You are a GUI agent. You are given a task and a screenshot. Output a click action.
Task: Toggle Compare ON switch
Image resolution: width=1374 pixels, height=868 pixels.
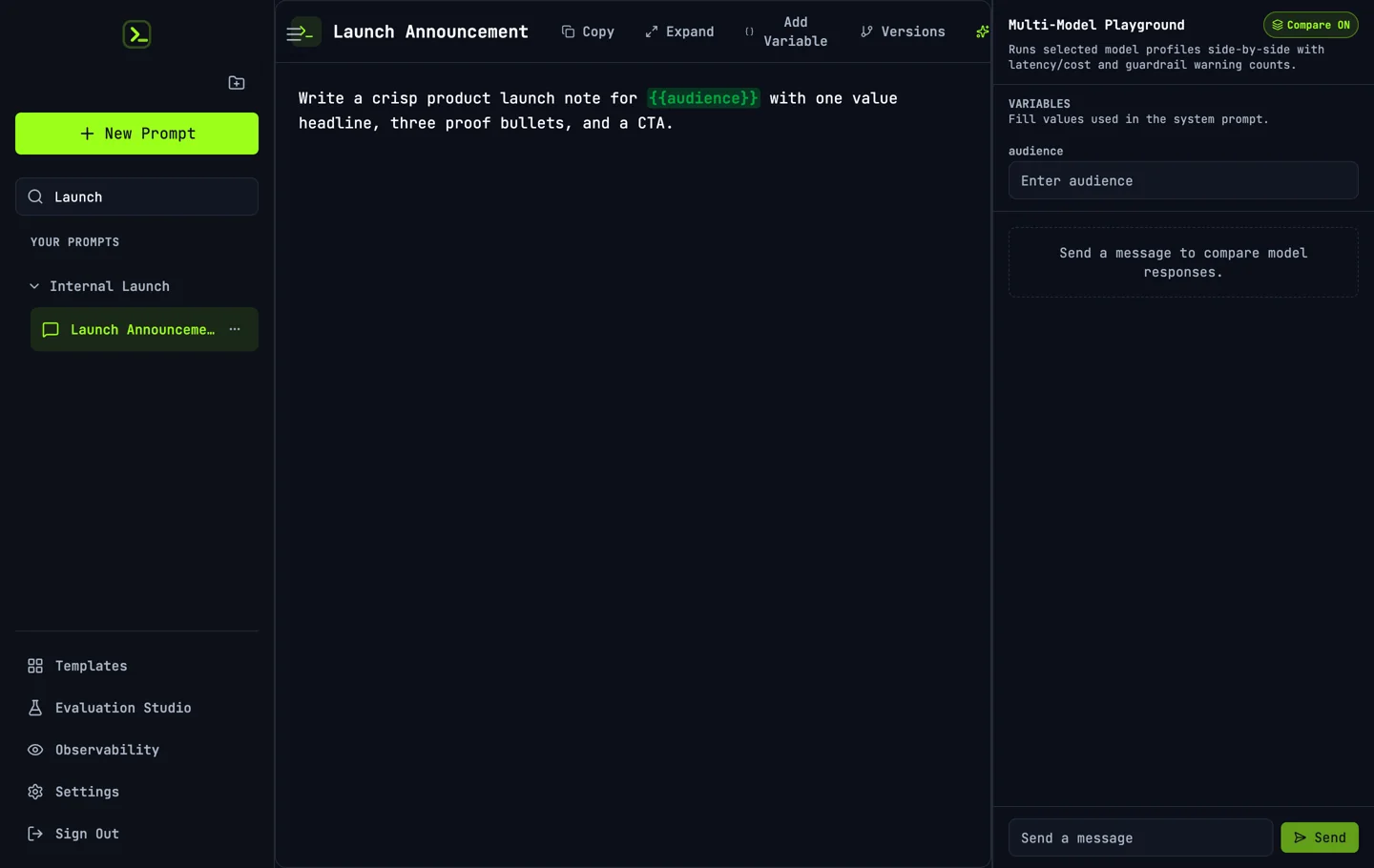click(1310, 25)
